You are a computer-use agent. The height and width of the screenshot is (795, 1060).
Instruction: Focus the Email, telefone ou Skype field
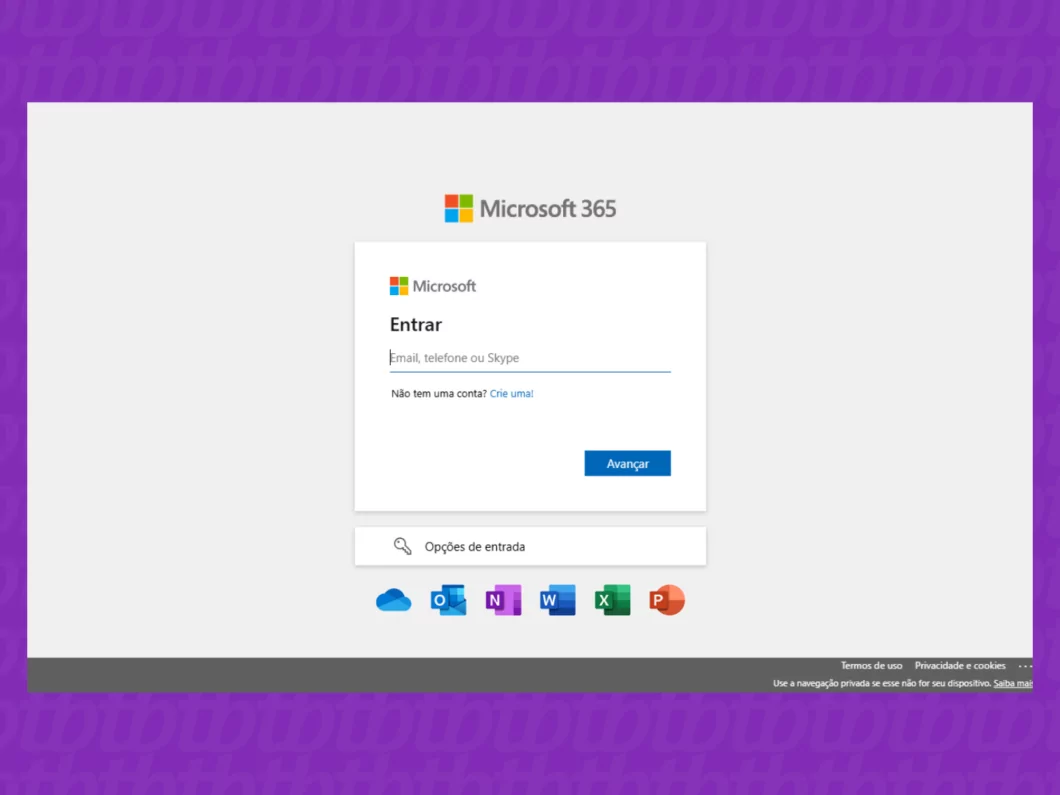(x=530, y=358)
